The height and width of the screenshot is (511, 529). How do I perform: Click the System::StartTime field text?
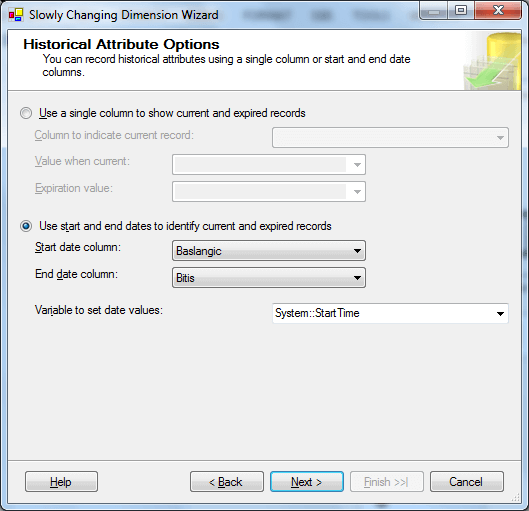point(317,313)
